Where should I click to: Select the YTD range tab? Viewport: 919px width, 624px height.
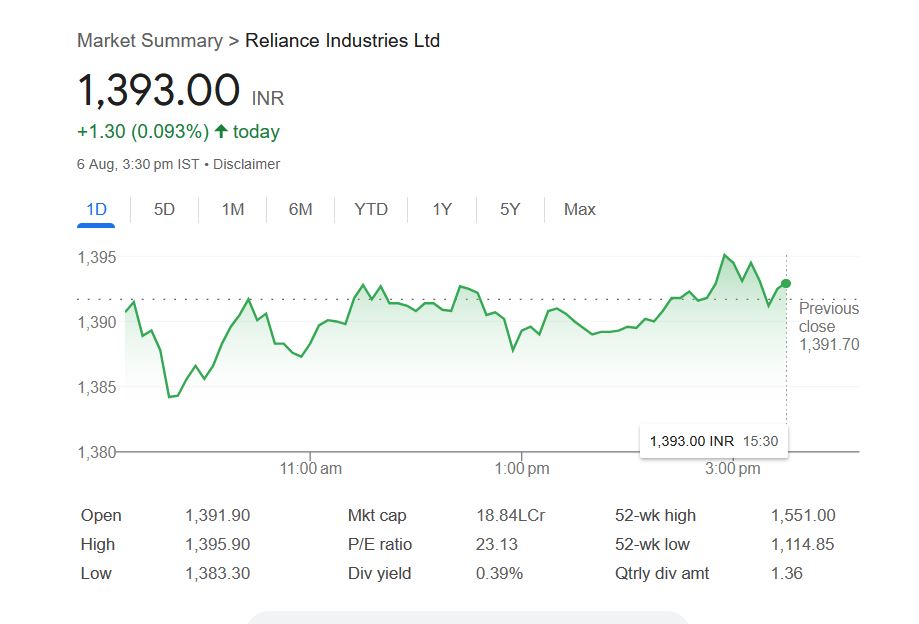click(371, 209)
